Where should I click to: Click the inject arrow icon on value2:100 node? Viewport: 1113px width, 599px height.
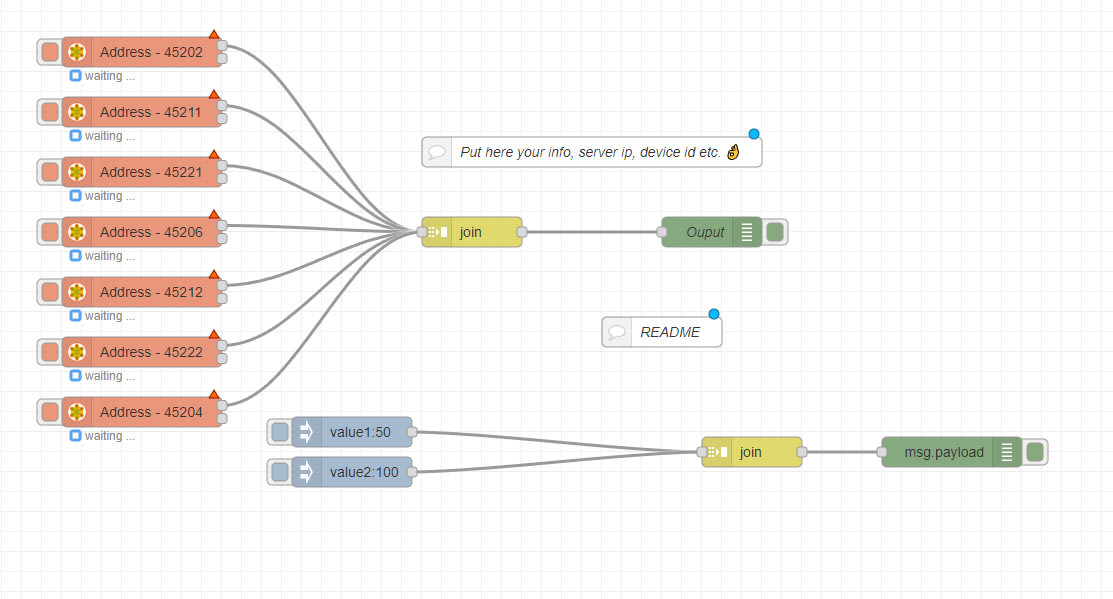click(x=304, y=471)
